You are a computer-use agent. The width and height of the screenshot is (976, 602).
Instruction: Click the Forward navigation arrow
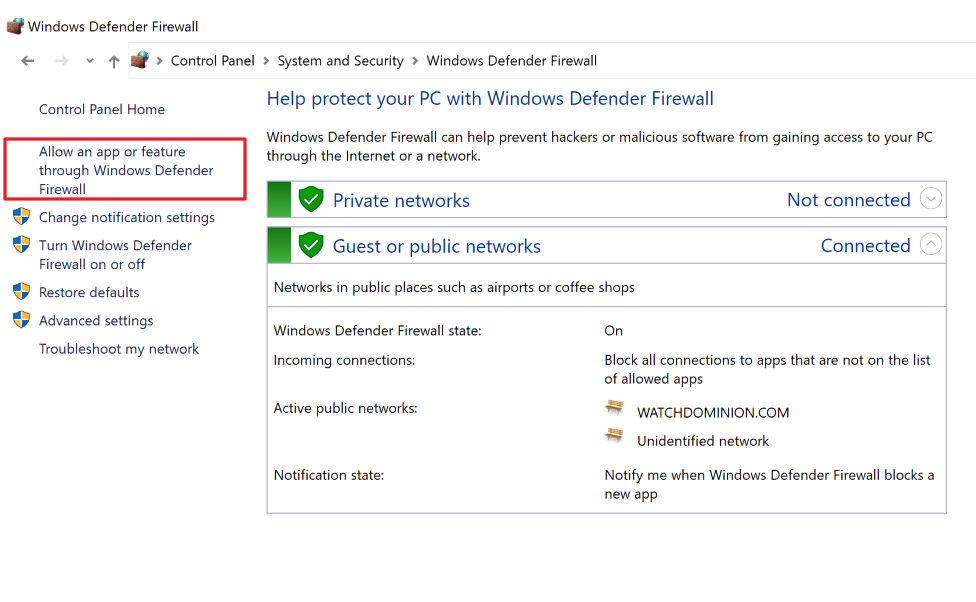tap(62, 61)
